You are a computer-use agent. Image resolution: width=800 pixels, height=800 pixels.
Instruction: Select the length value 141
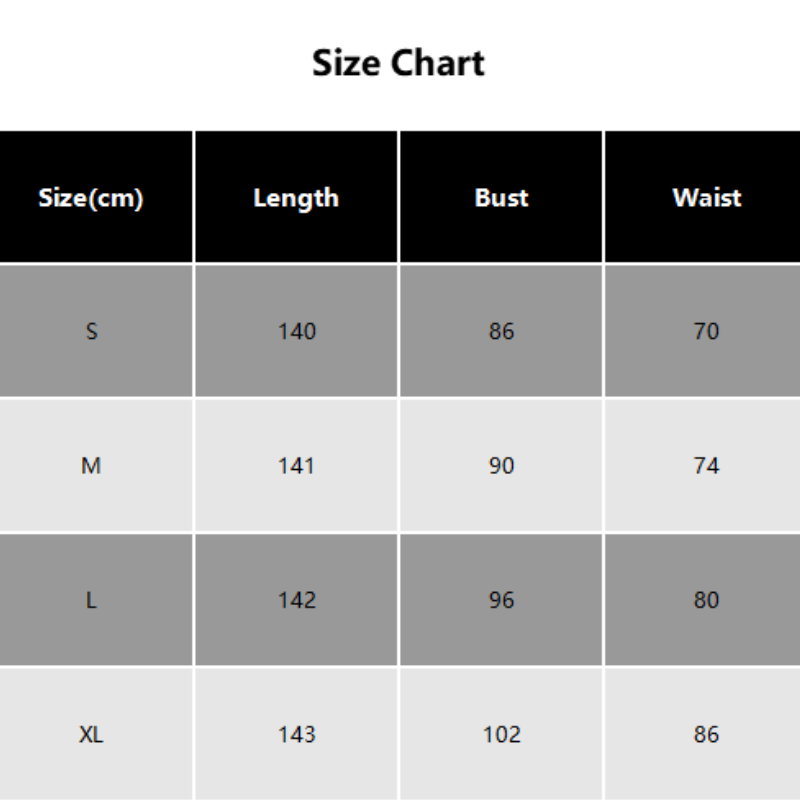click(x=296, y=465)
